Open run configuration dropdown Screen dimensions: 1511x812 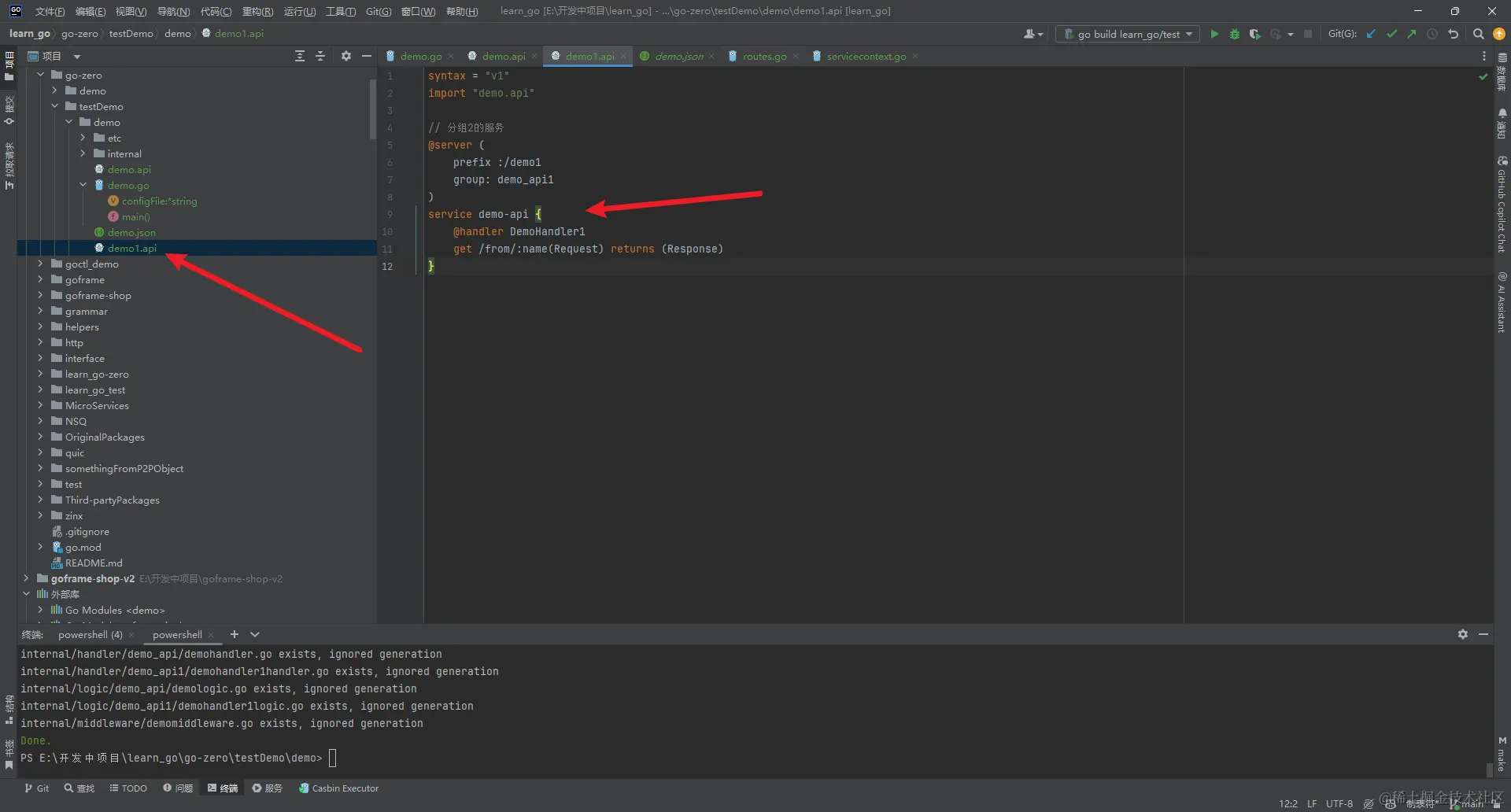tap(1127, 34)
